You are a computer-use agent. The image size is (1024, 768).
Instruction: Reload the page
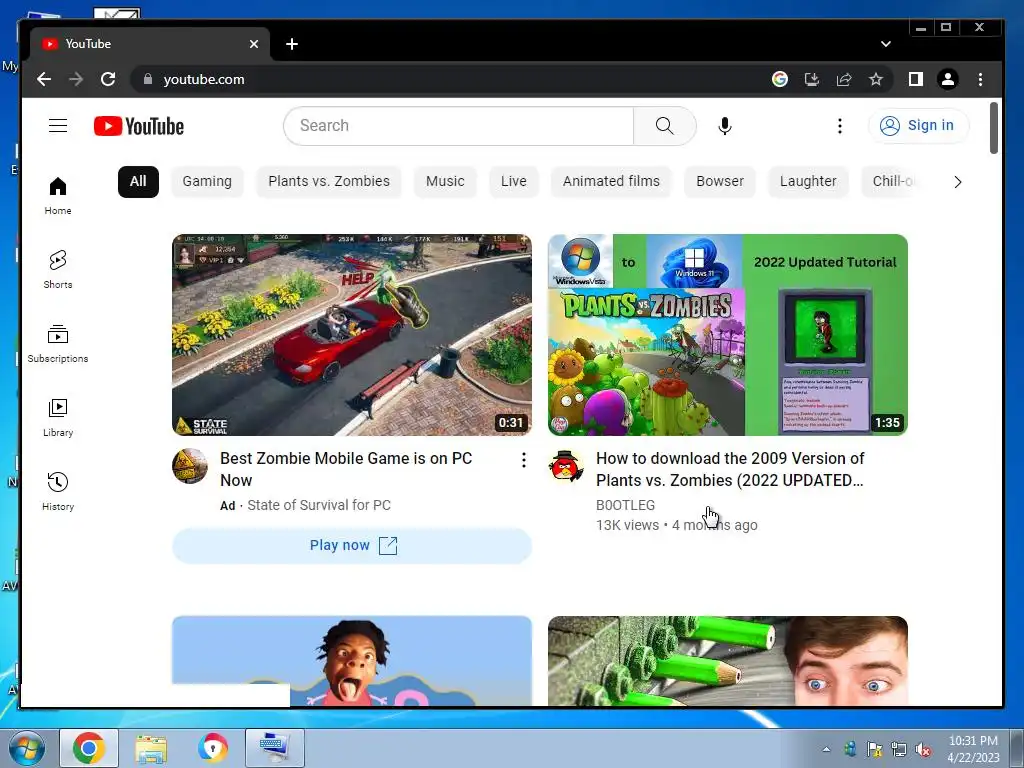(108, 79)
